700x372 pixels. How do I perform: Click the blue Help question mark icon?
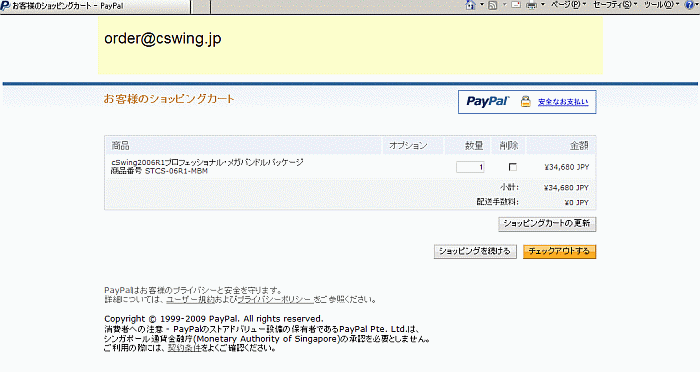pyautogui.click(x=689, y=5)
